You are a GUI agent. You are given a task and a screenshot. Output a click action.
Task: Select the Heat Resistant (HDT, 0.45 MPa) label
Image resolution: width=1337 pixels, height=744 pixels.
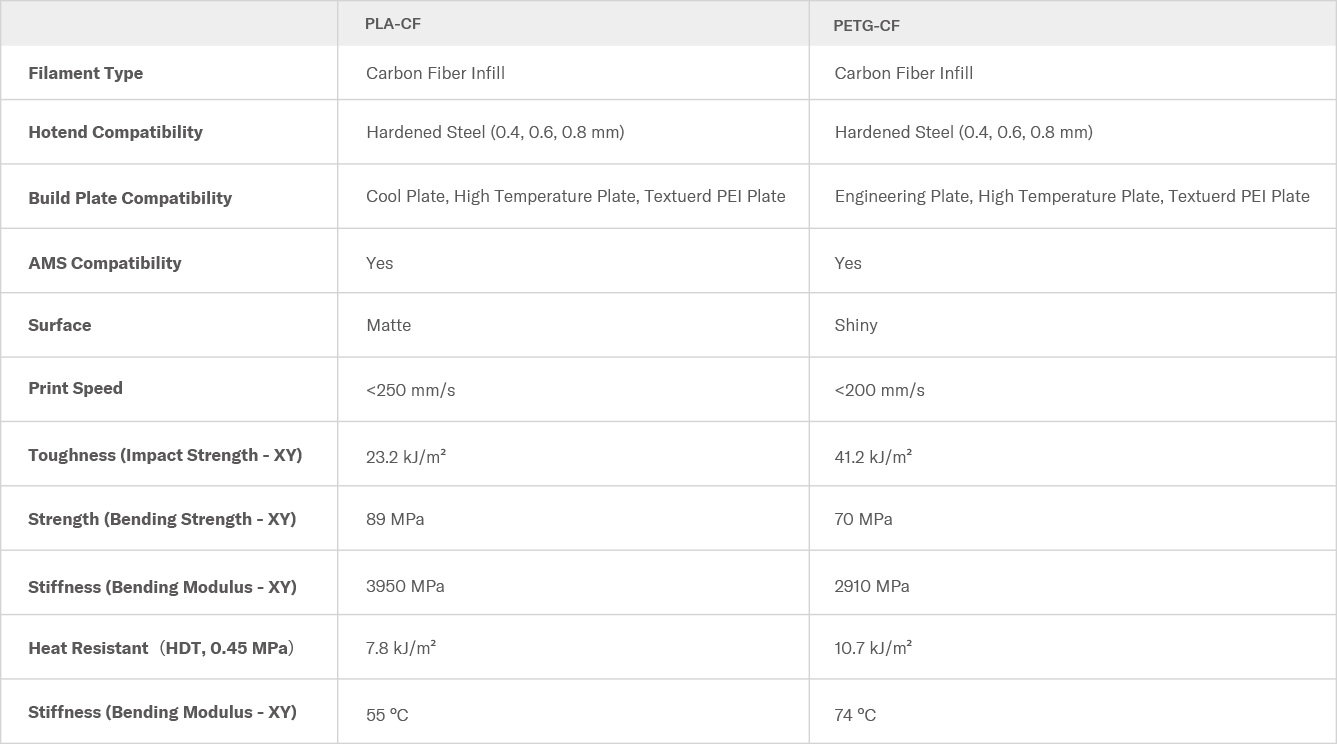(161, 648)
